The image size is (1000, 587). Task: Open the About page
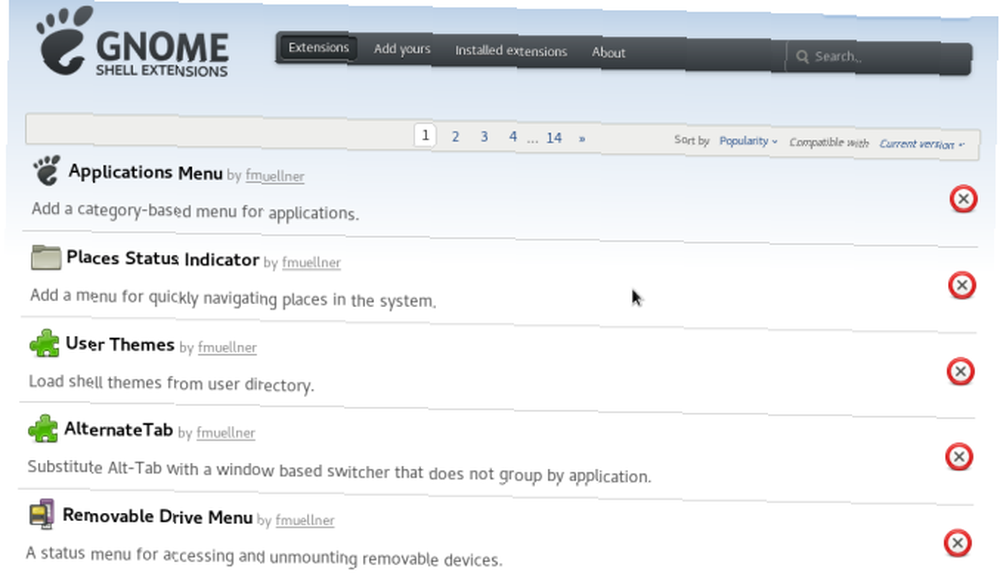608,52
